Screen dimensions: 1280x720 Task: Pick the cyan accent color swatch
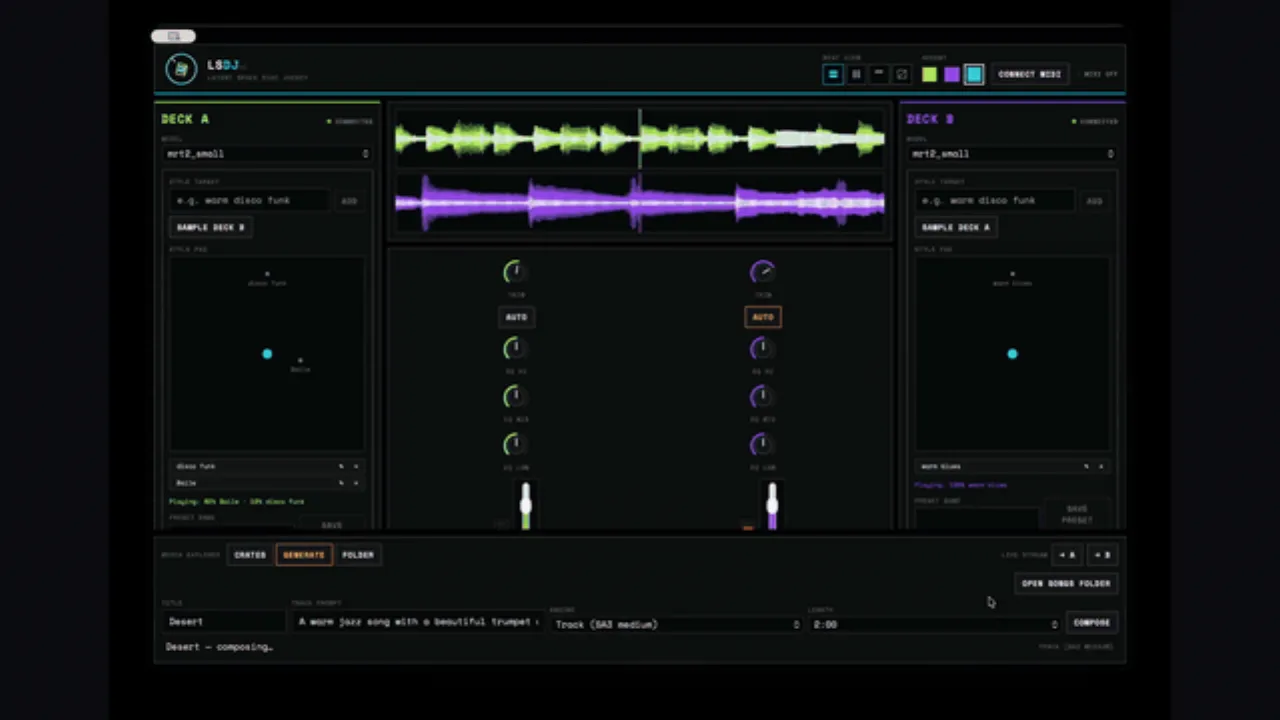click(974, 74)
